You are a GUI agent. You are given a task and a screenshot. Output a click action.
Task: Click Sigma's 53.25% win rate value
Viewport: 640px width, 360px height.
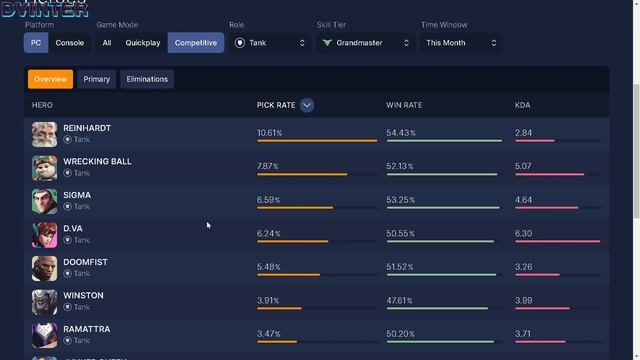click(x=401, y=200)
